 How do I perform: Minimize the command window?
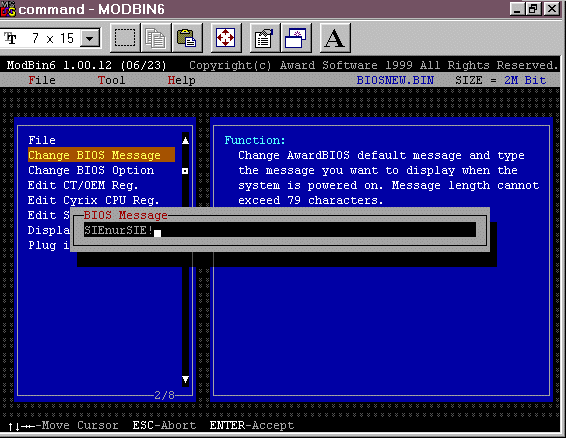[x=517, y=9]
